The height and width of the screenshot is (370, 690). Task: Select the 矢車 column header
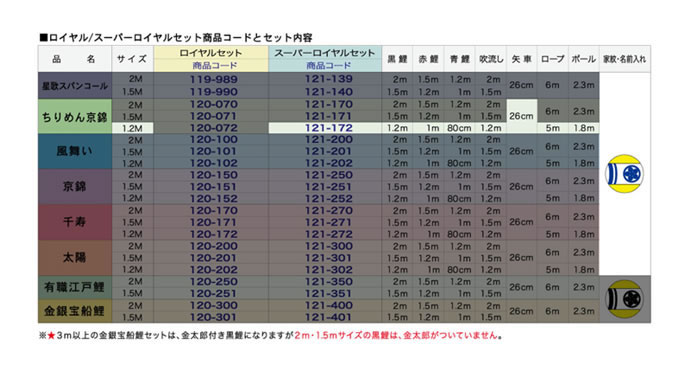coord(522,59)
